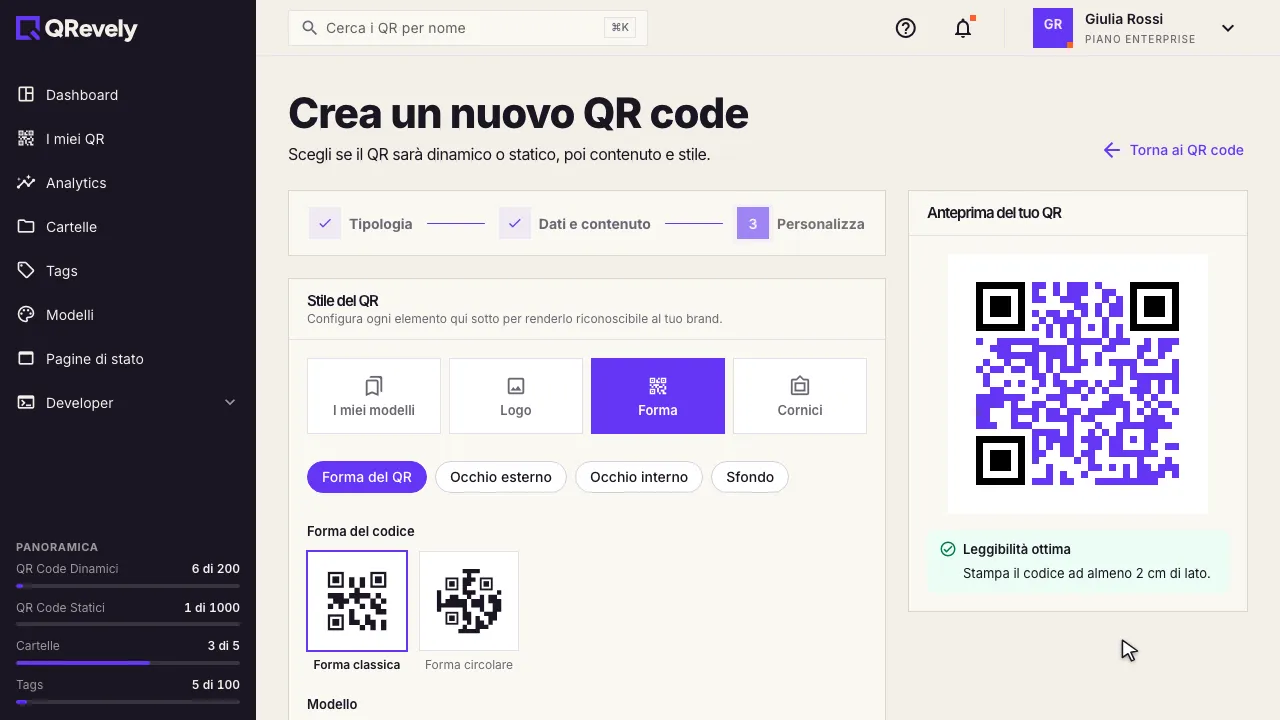
Task: Go back to the Tipologia step
Action: coord(361,224)
